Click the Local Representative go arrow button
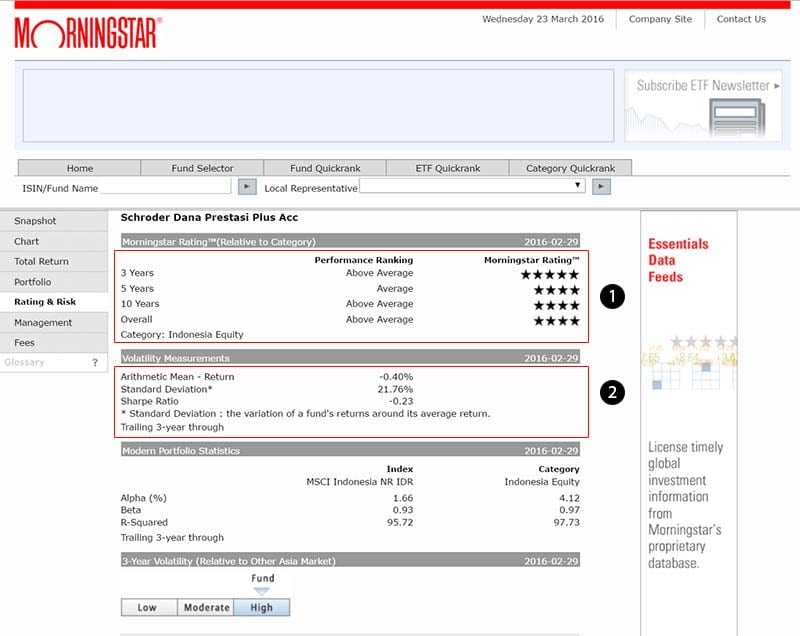800x636 pixels. click(x=600, y=187)
